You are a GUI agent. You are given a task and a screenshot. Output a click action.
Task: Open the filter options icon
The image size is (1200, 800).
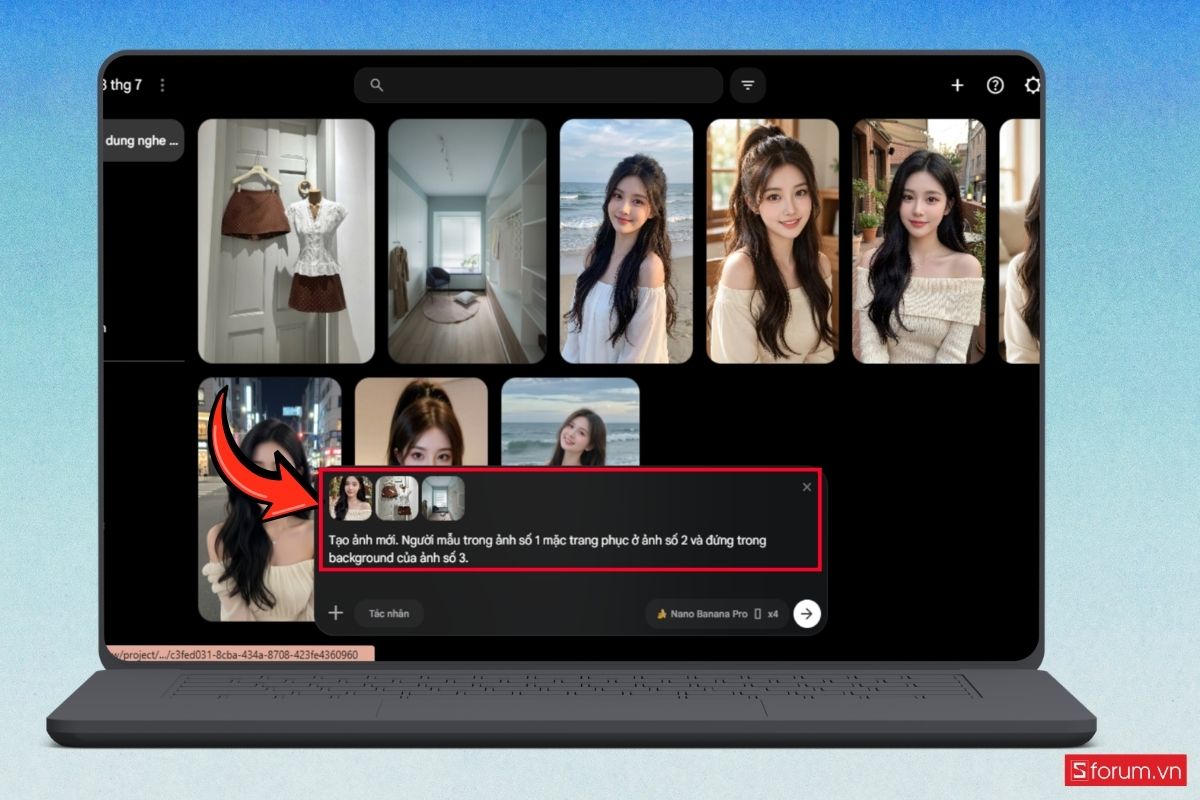747,85
